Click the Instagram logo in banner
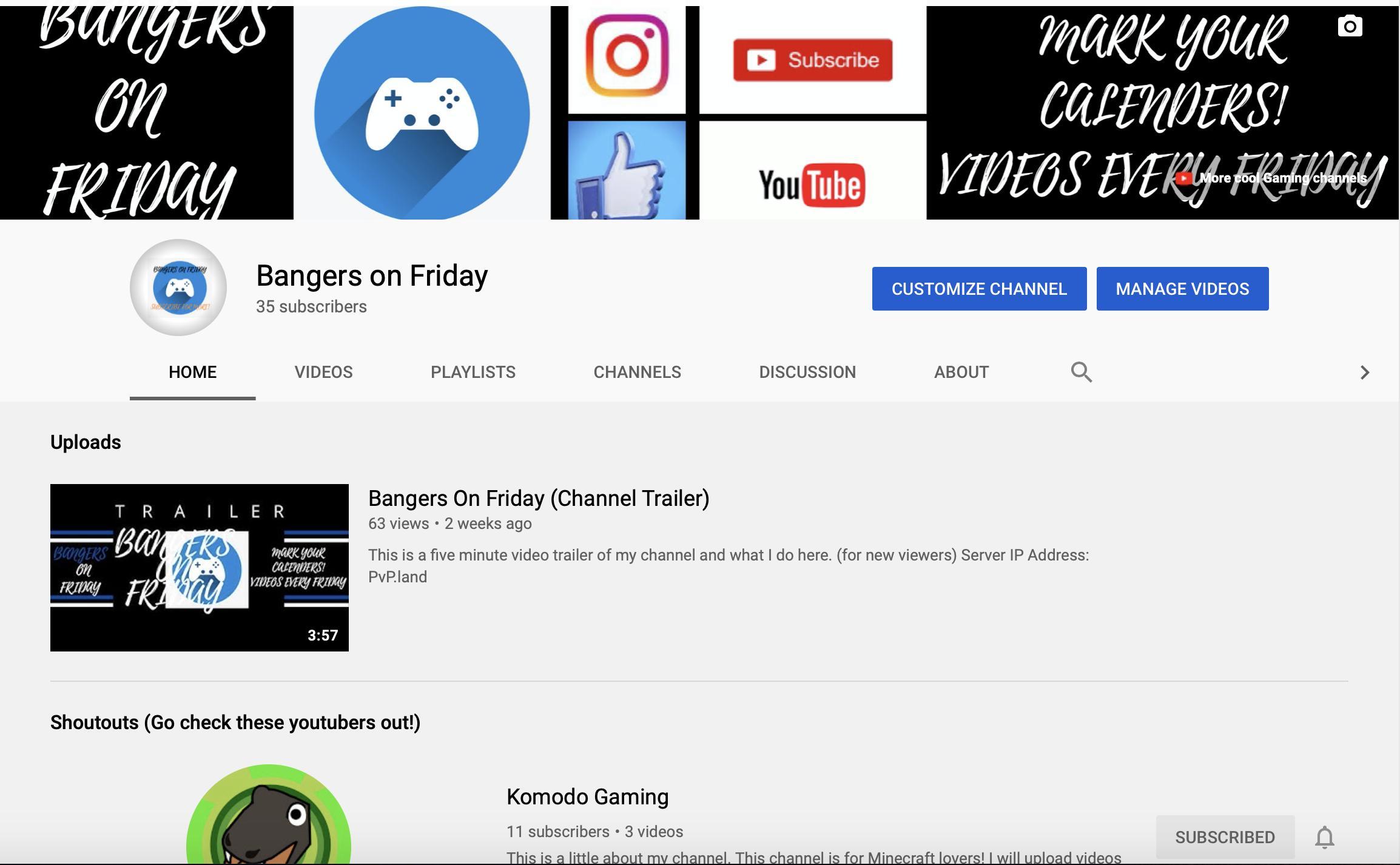The width and height of the screenshot is (1400, 865). pyautogui.click(x=627, y=56)
